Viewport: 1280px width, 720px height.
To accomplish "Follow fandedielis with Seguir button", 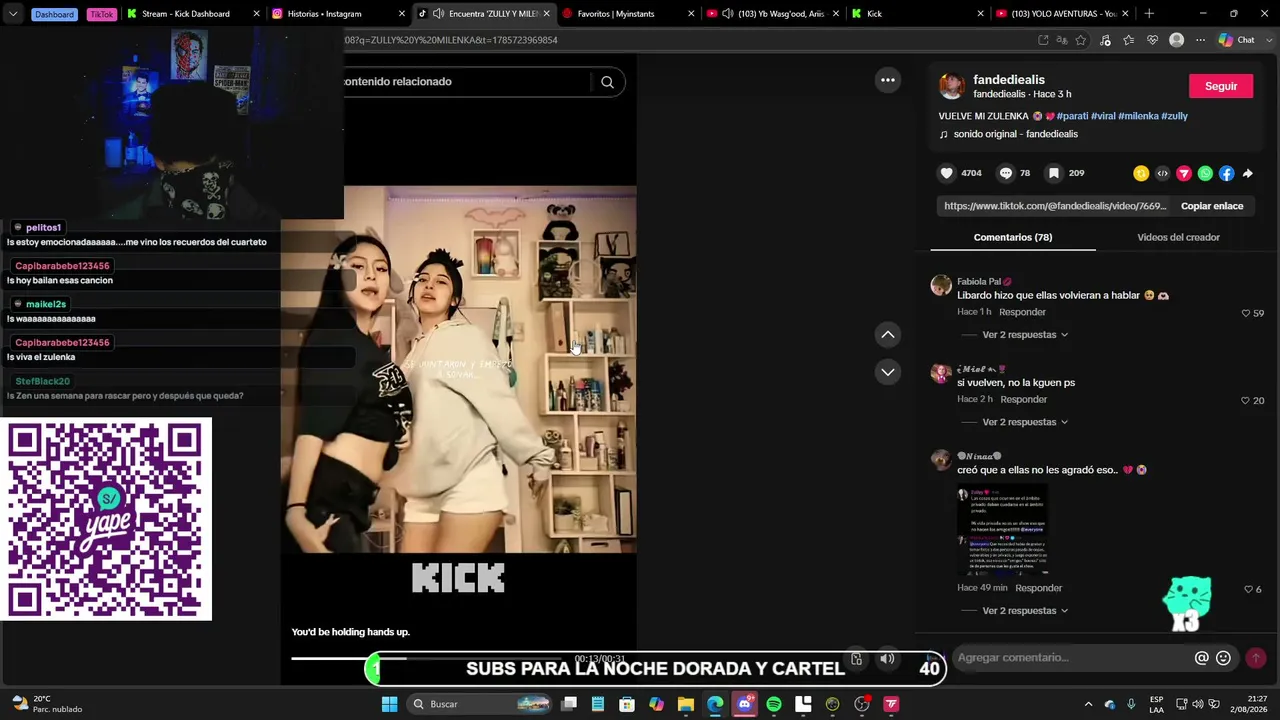I will (1221, 86).
